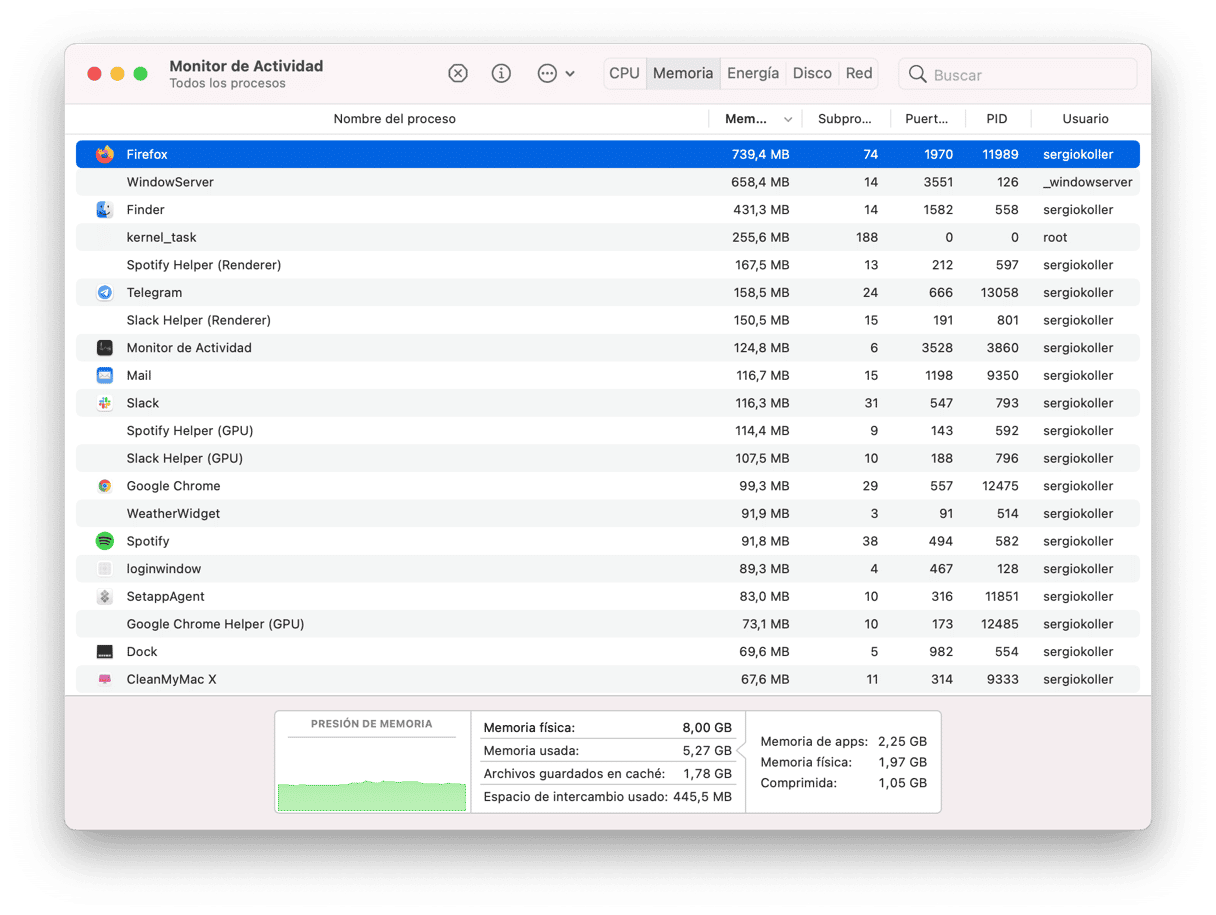Image resolution: width=1216 pixels, height=915 pixels.
Task: Select the Spotify app icon
Action: click(x=105, y=541)
